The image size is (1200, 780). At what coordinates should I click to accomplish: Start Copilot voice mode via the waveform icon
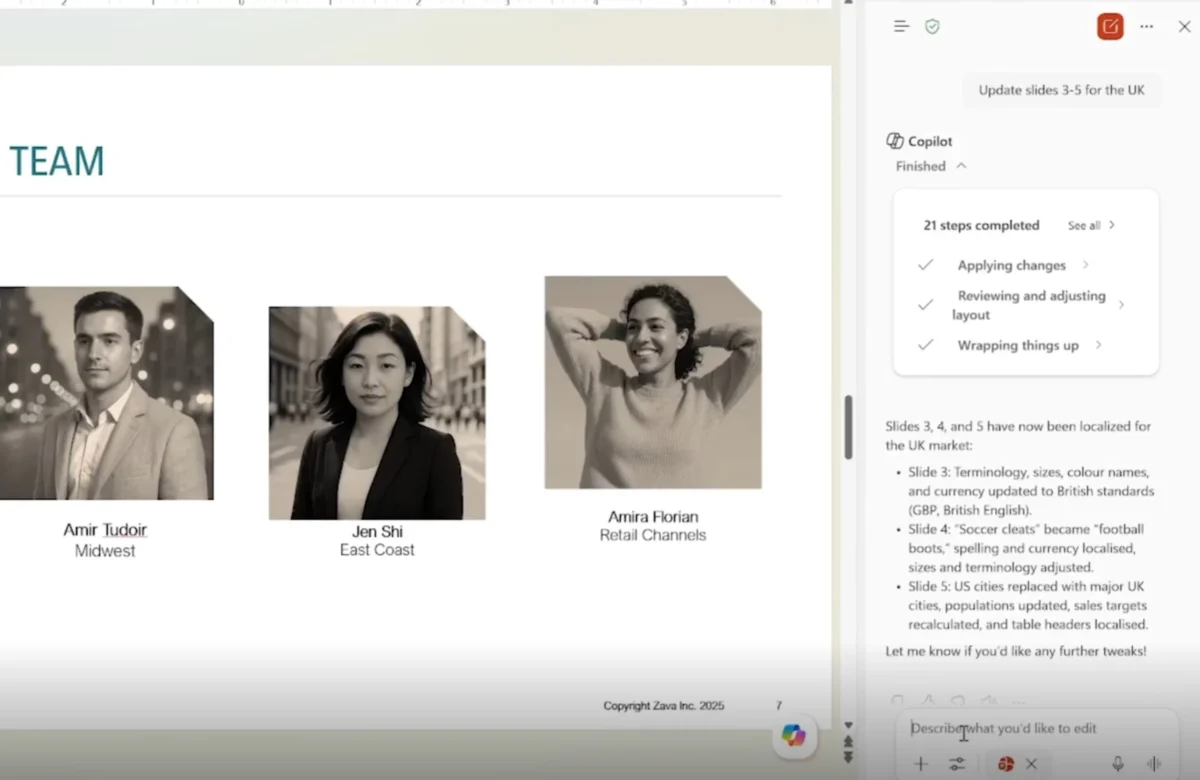click(1155, 763)
